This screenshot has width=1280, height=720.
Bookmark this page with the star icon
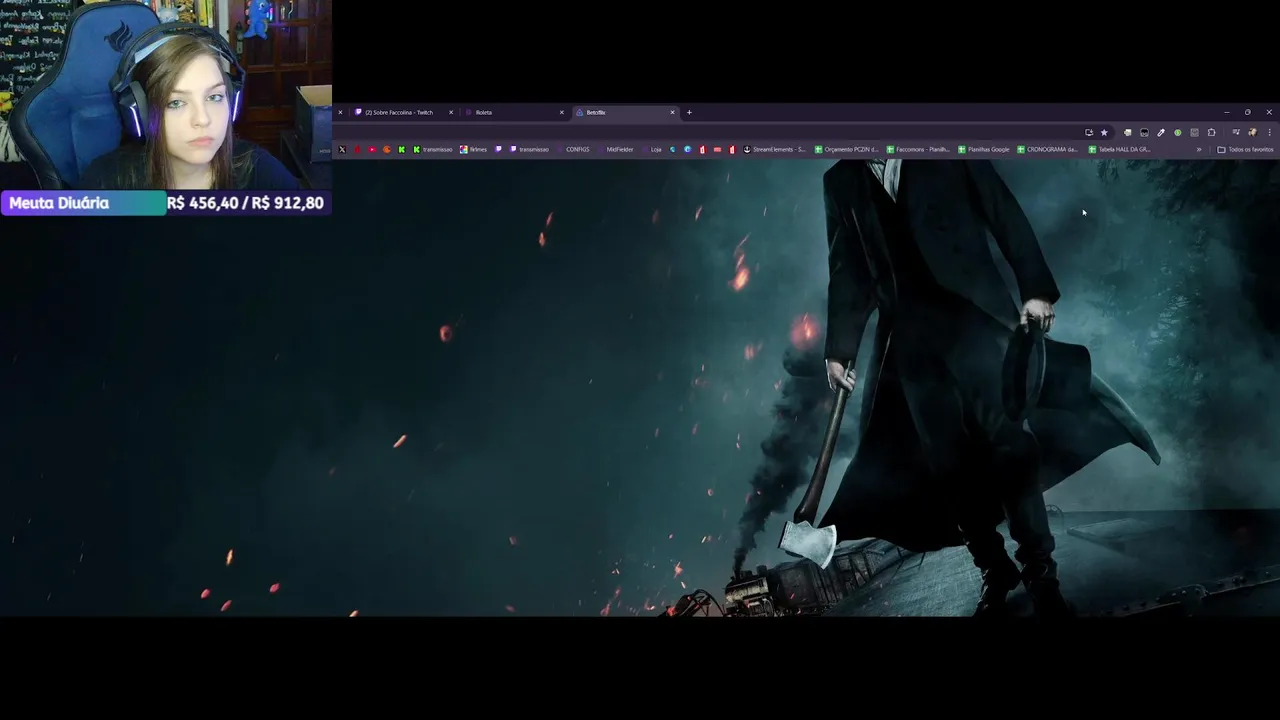(1104, 132)
